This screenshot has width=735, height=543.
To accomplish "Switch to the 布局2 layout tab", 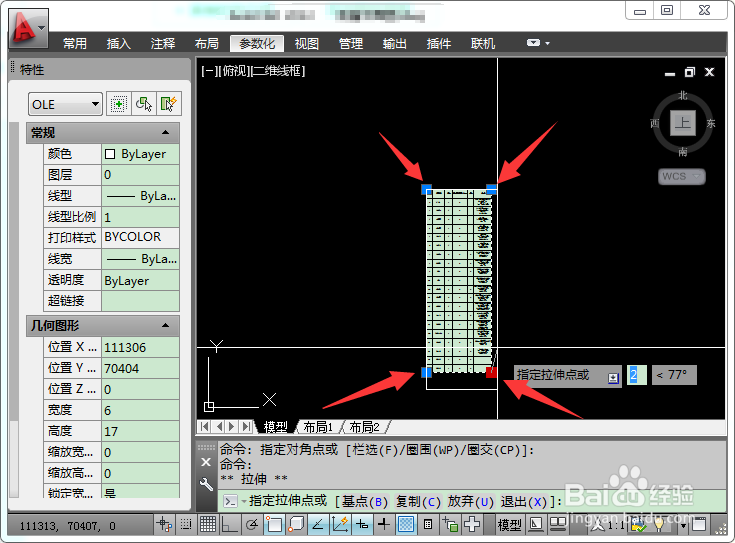I will pyautogui.click(x=364, y=427).
